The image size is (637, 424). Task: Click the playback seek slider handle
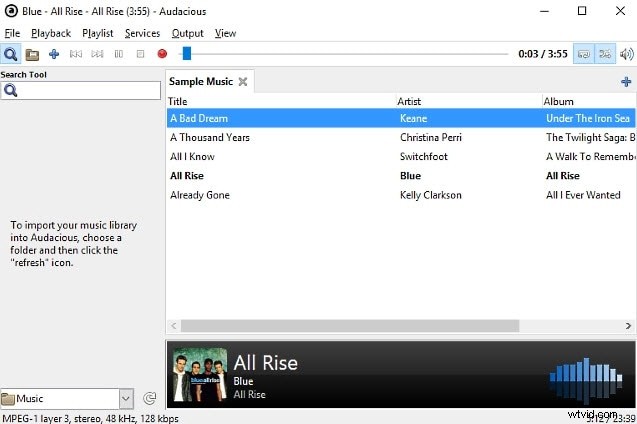click(x=186, y=54)
